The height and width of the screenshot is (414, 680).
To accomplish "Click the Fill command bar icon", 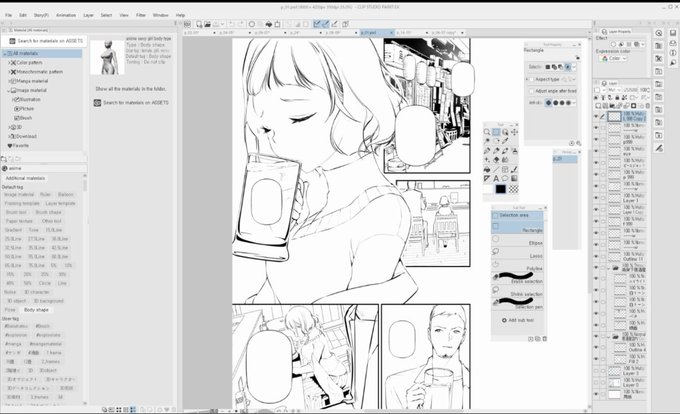I will coord(269,24).
